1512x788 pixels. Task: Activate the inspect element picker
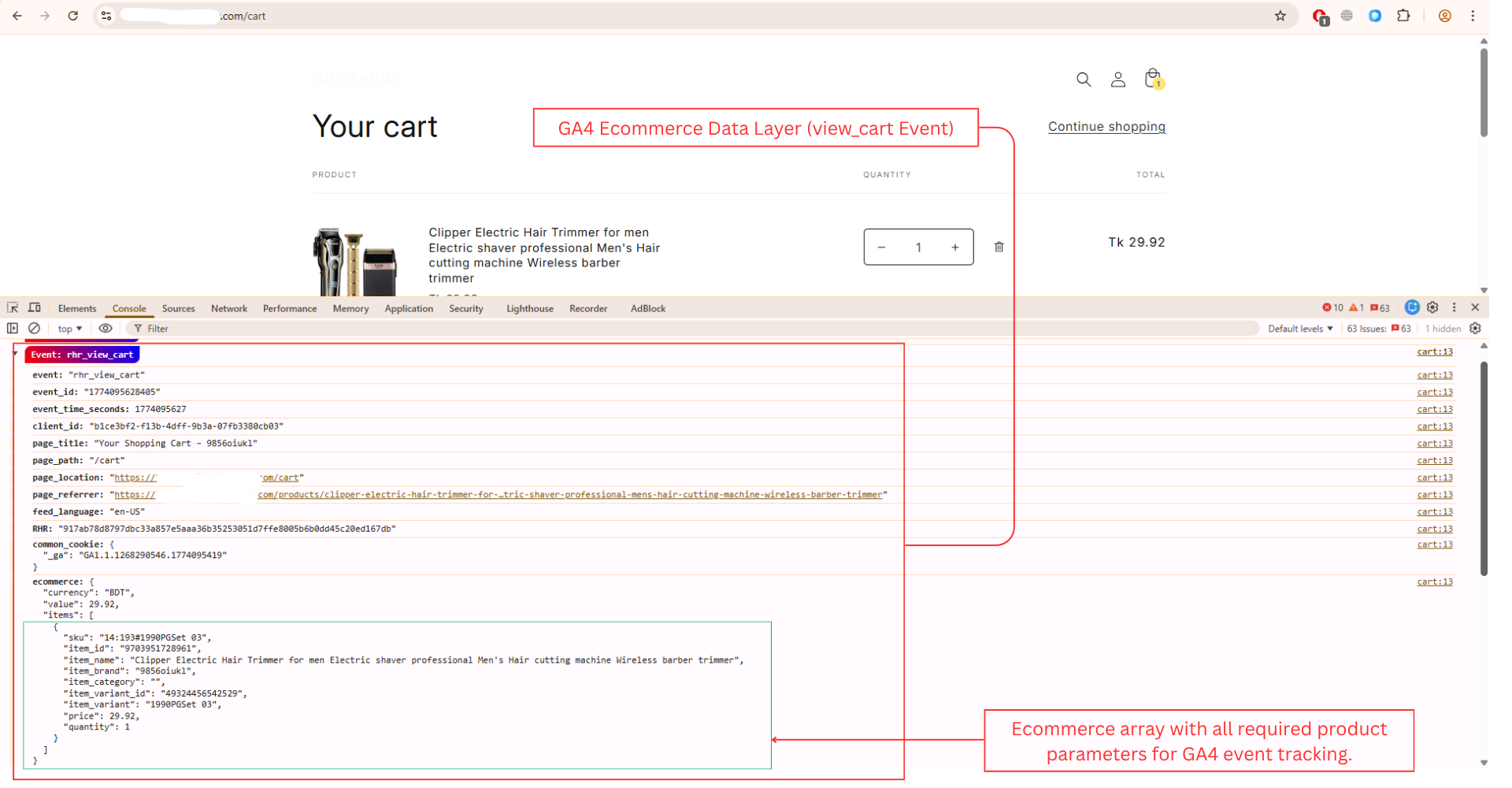point(13,308)
